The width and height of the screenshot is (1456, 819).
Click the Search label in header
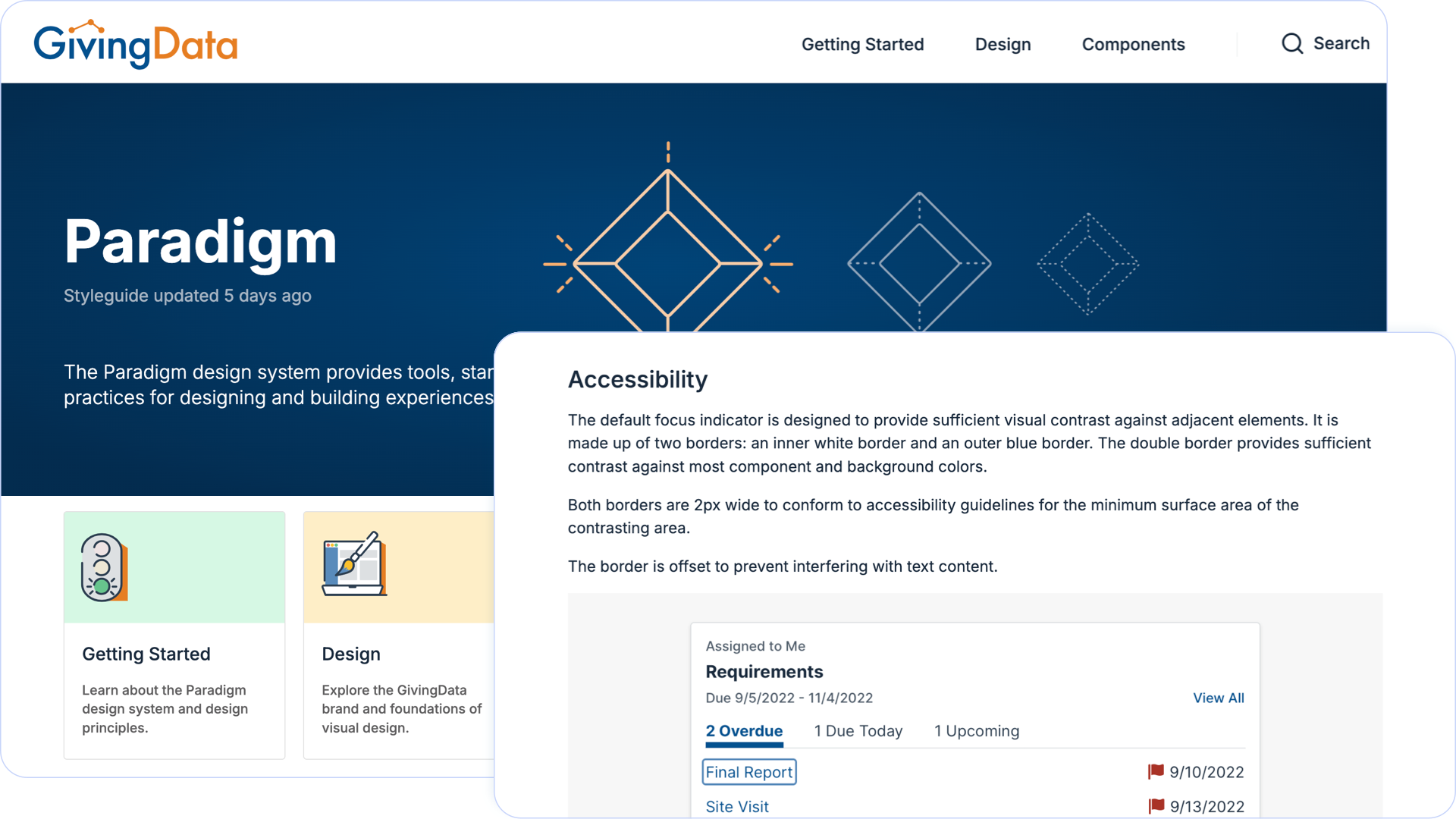1341,43
